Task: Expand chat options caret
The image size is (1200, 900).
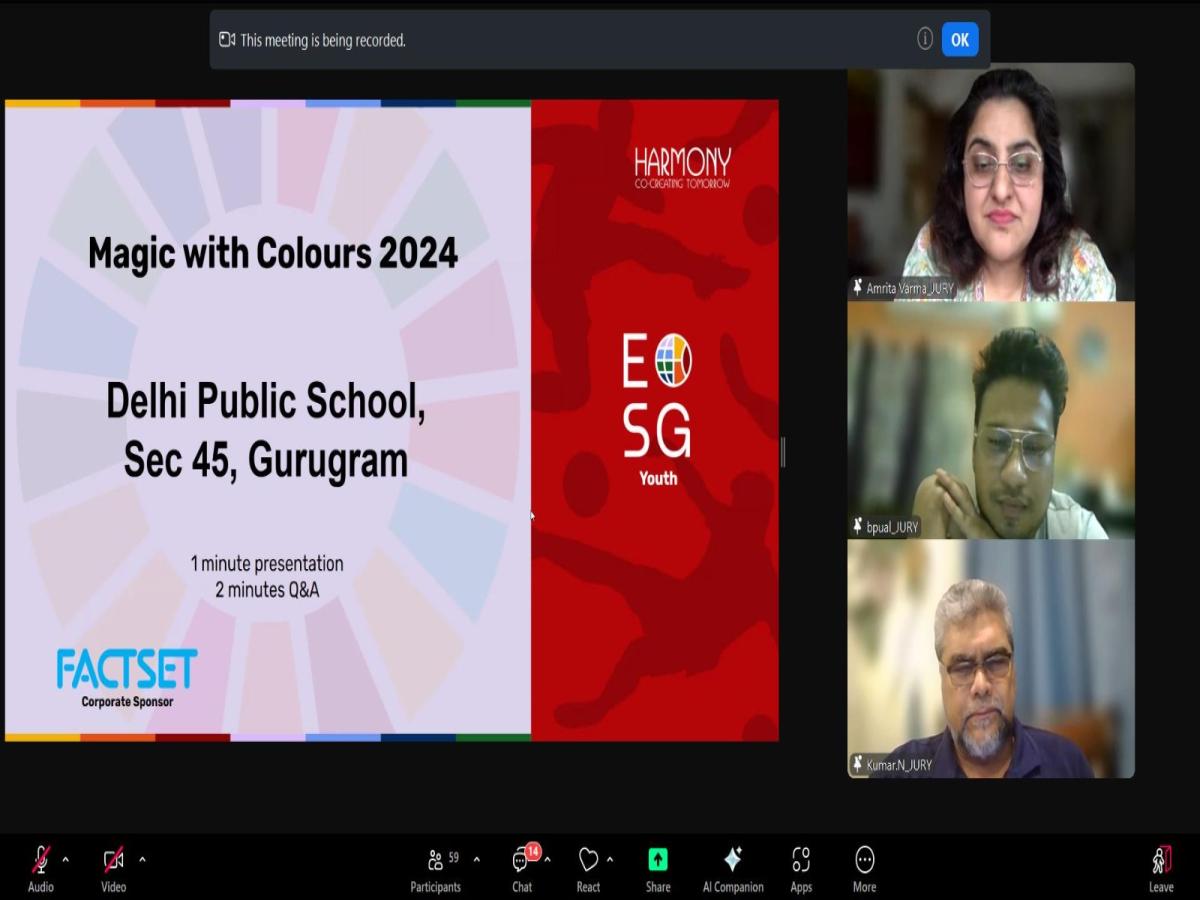Action: click(x=547, y=859)
